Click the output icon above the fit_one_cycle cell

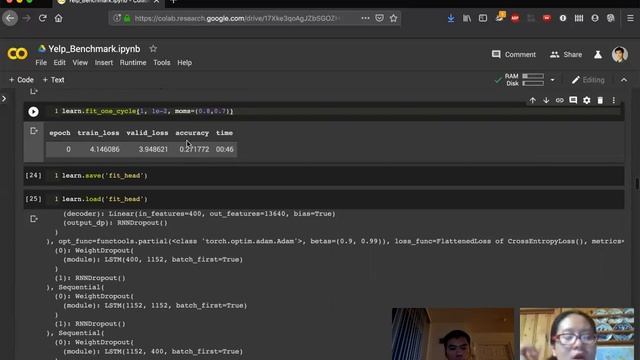(x=34, y=91)
